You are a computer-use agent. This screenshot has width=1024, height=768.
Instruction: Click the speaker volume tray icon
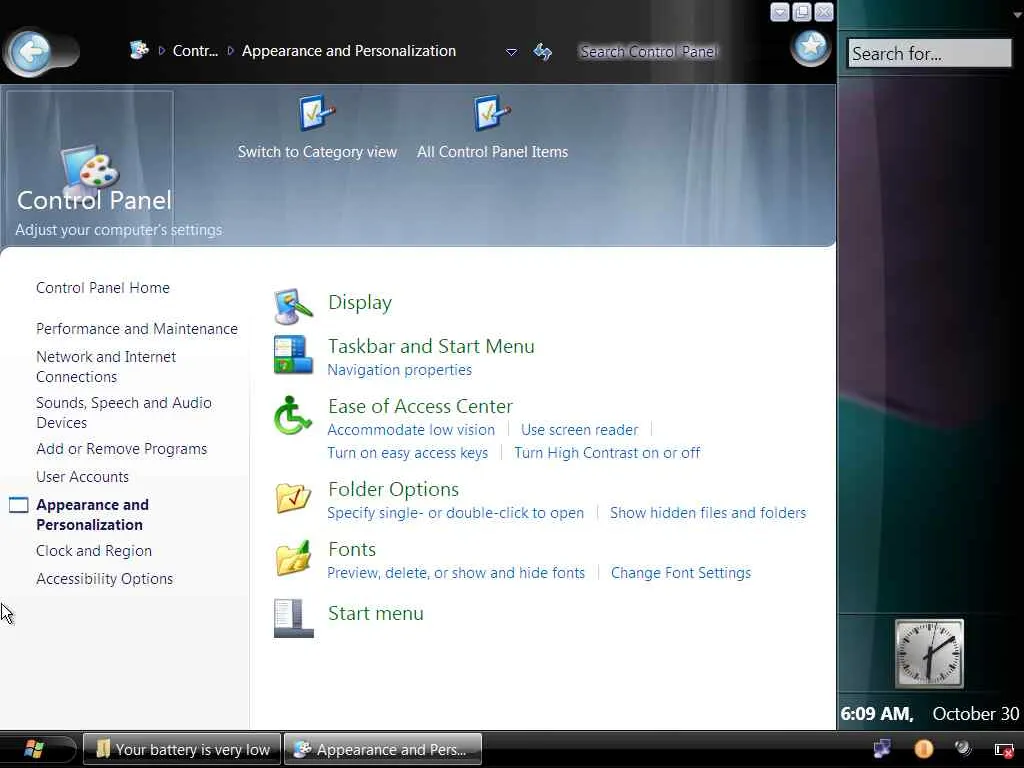[963, 748]
